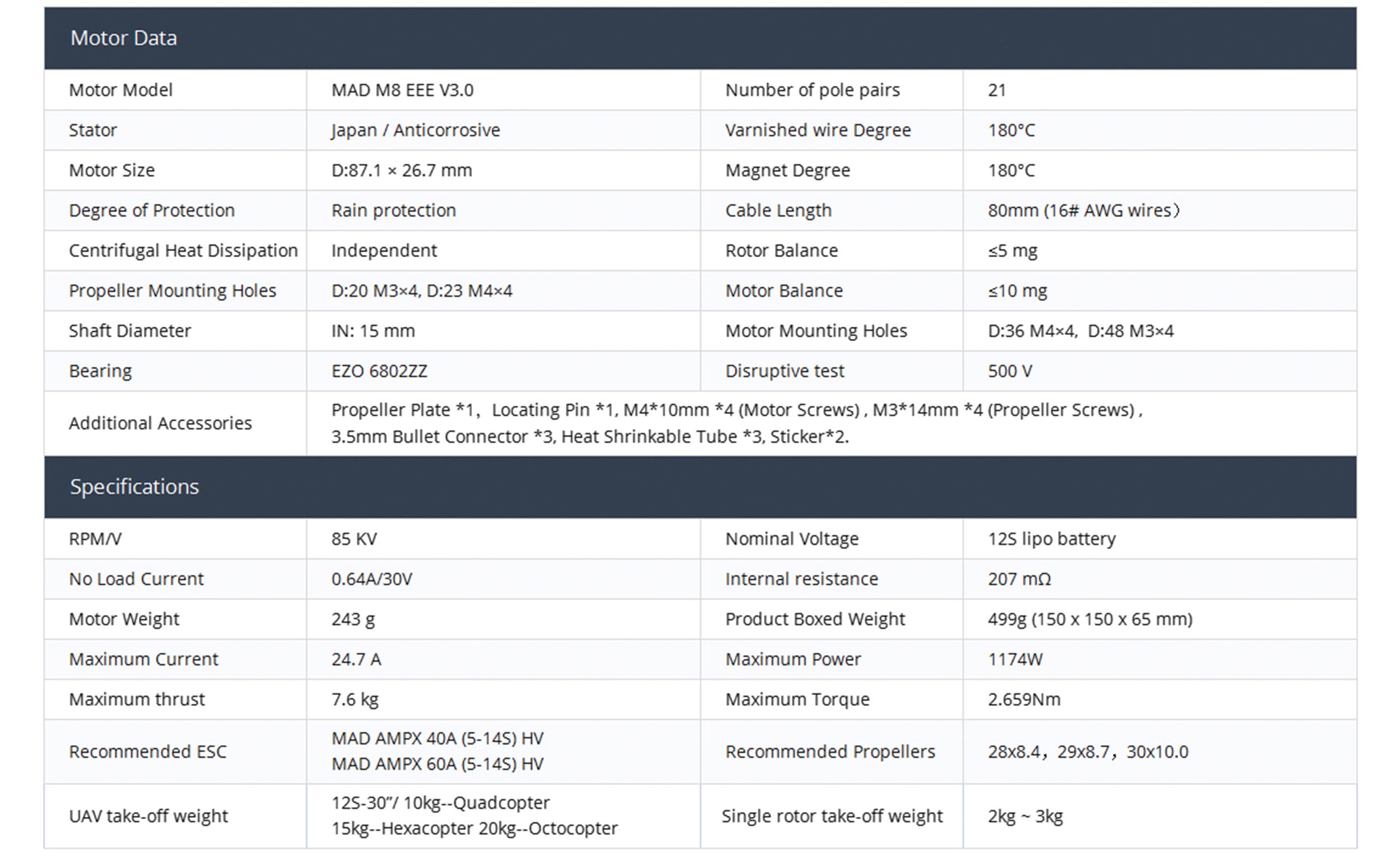Select the Rain protection value cell

394,211
